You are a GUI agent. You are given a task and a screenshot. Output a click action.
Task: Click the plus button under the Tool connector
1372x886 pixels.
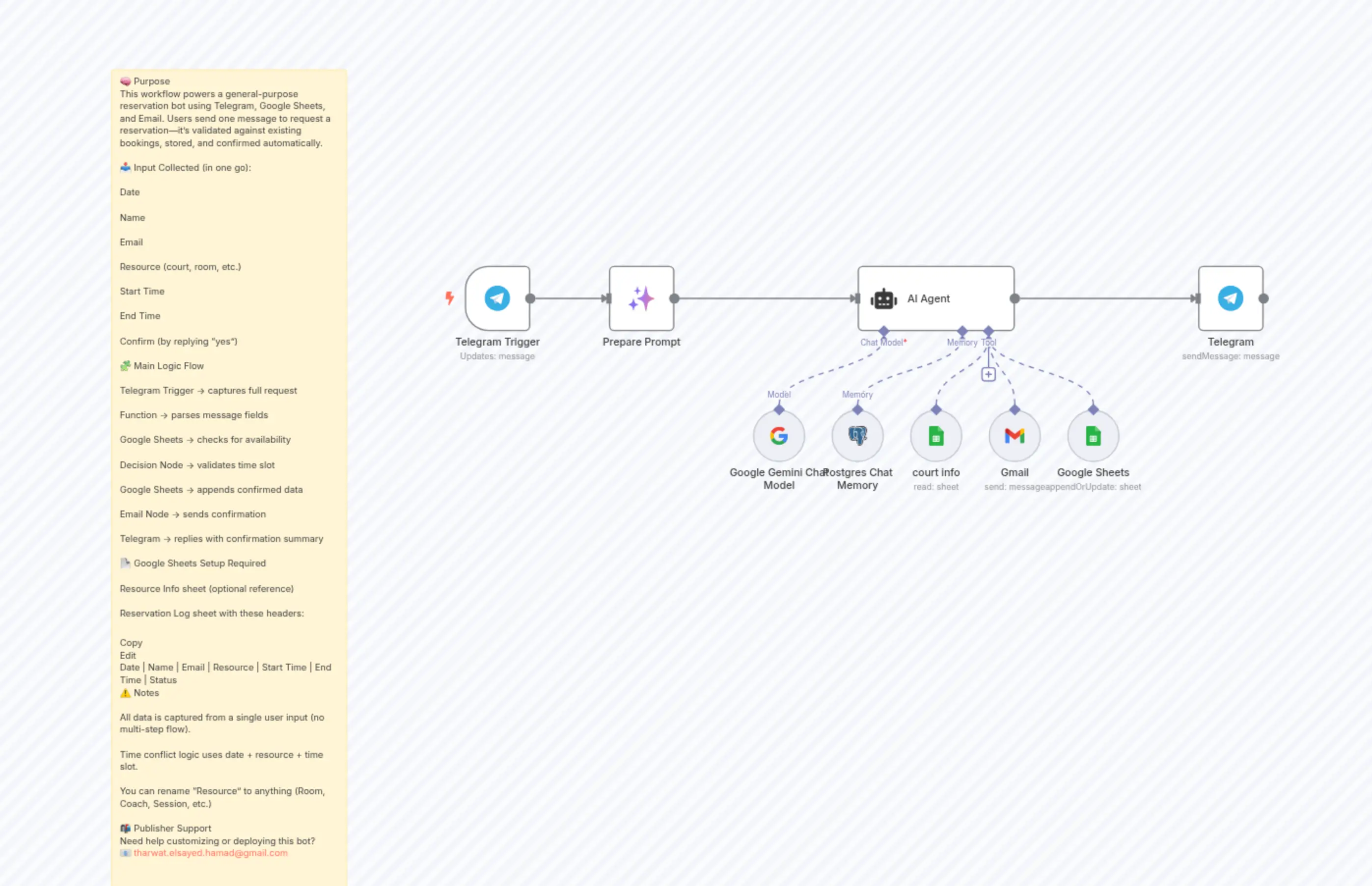(x=988, y=374)
